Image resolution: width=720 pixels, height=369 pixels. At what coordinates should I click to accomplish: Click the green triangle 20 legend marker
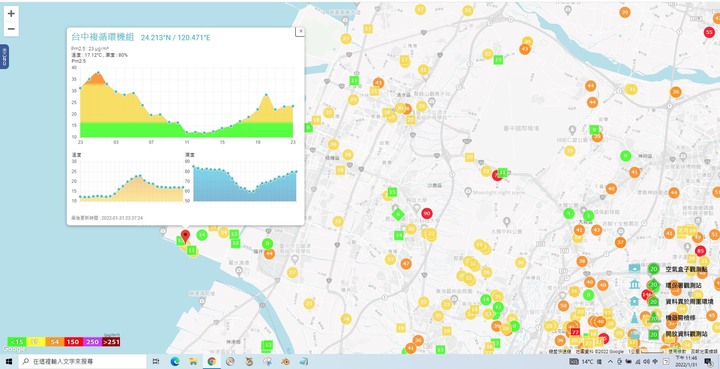(x=654, y=317)
